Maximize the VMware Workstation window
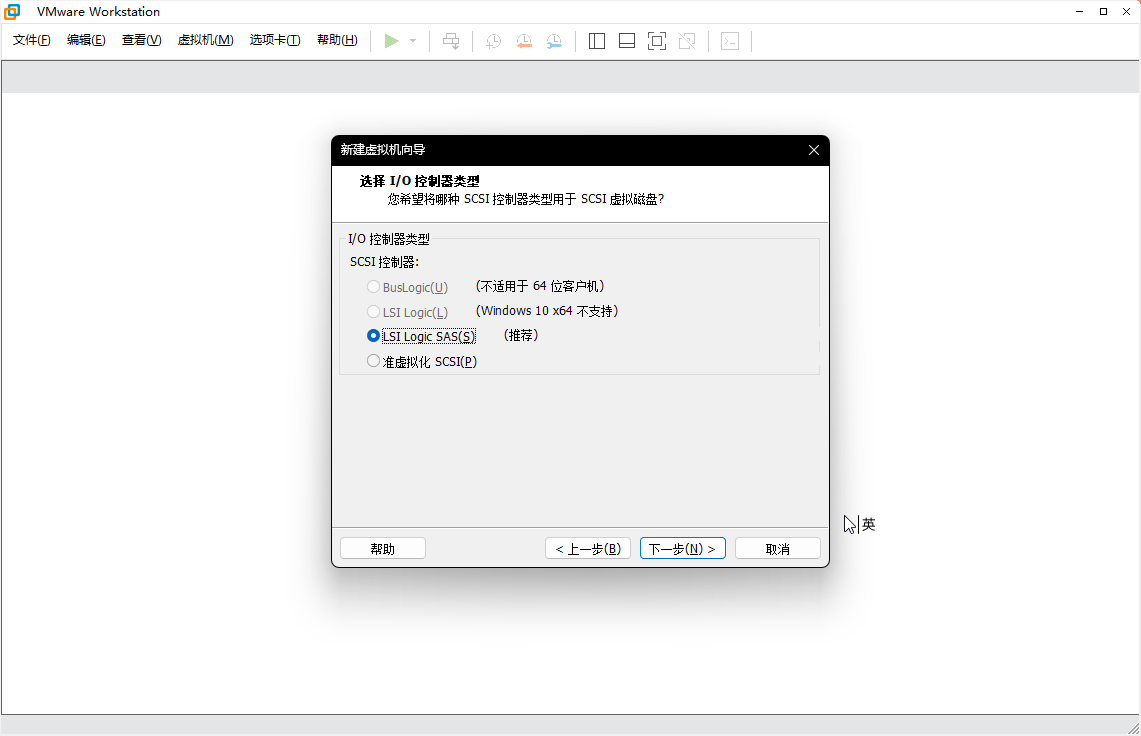The height and width of the screenshot is (736, 1141). [1103, 12]
